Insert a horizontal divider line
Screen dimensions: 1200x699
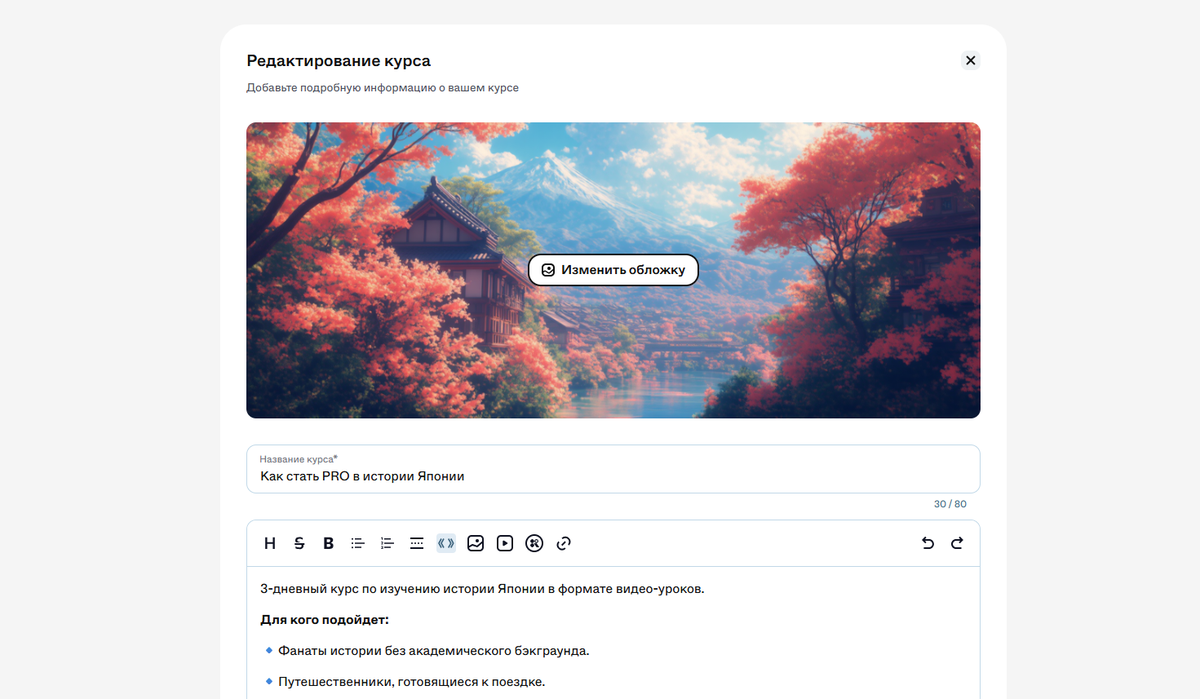417,544
